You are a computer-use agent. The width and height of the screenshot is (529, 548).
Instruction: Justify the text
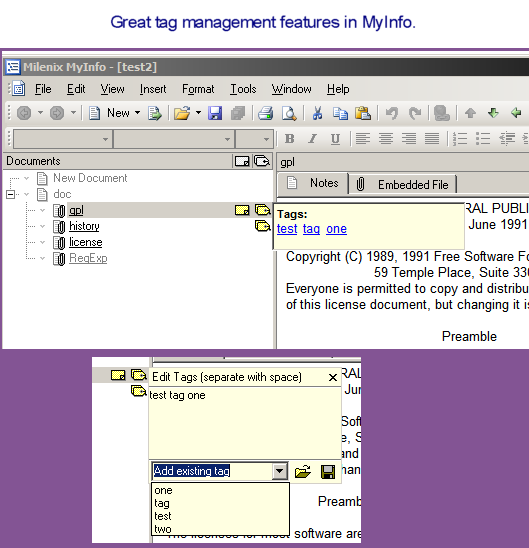432,139
